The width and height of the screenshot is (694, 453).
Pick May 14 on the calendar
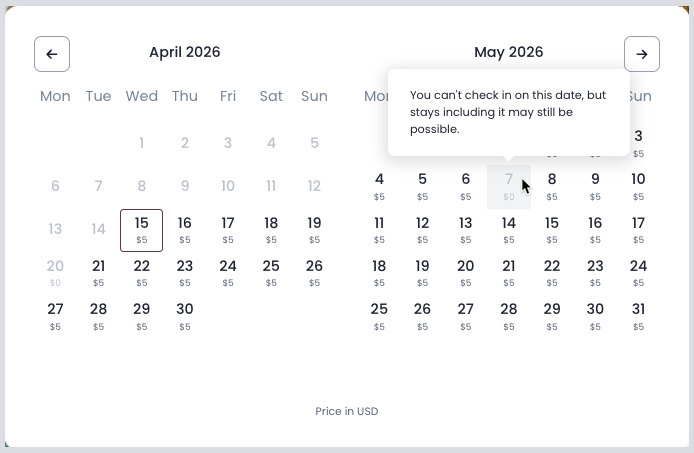click(509, 229)
